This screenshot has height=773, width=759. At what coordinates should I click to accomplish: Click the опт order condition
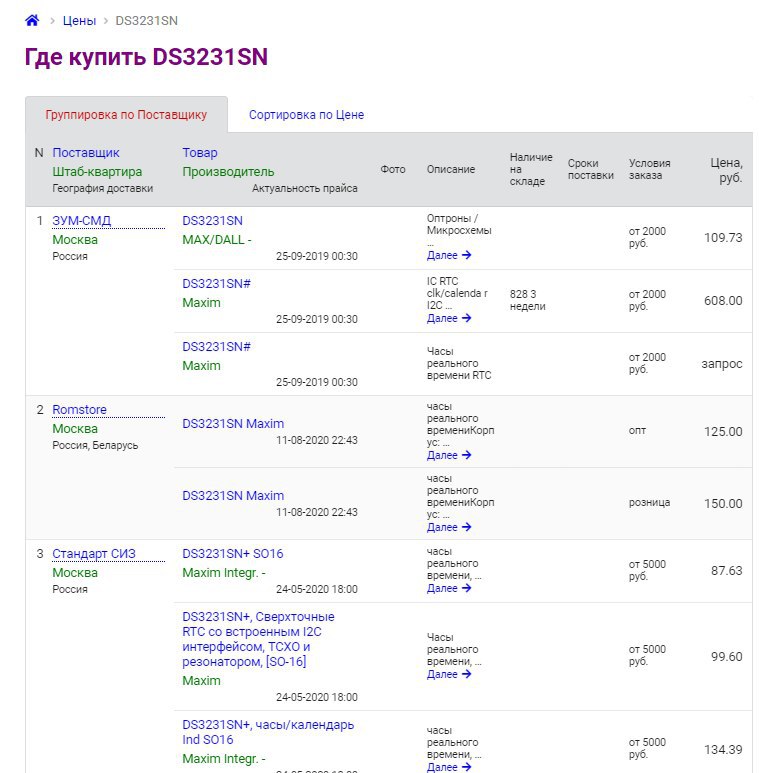[637, 430]
